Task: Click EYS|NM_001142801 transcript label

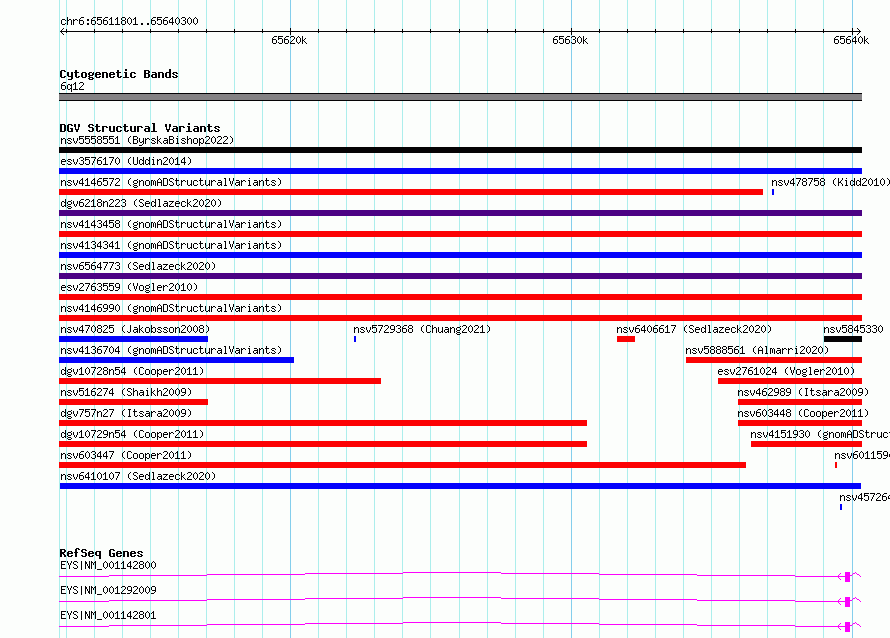Action: coord(108,615)
